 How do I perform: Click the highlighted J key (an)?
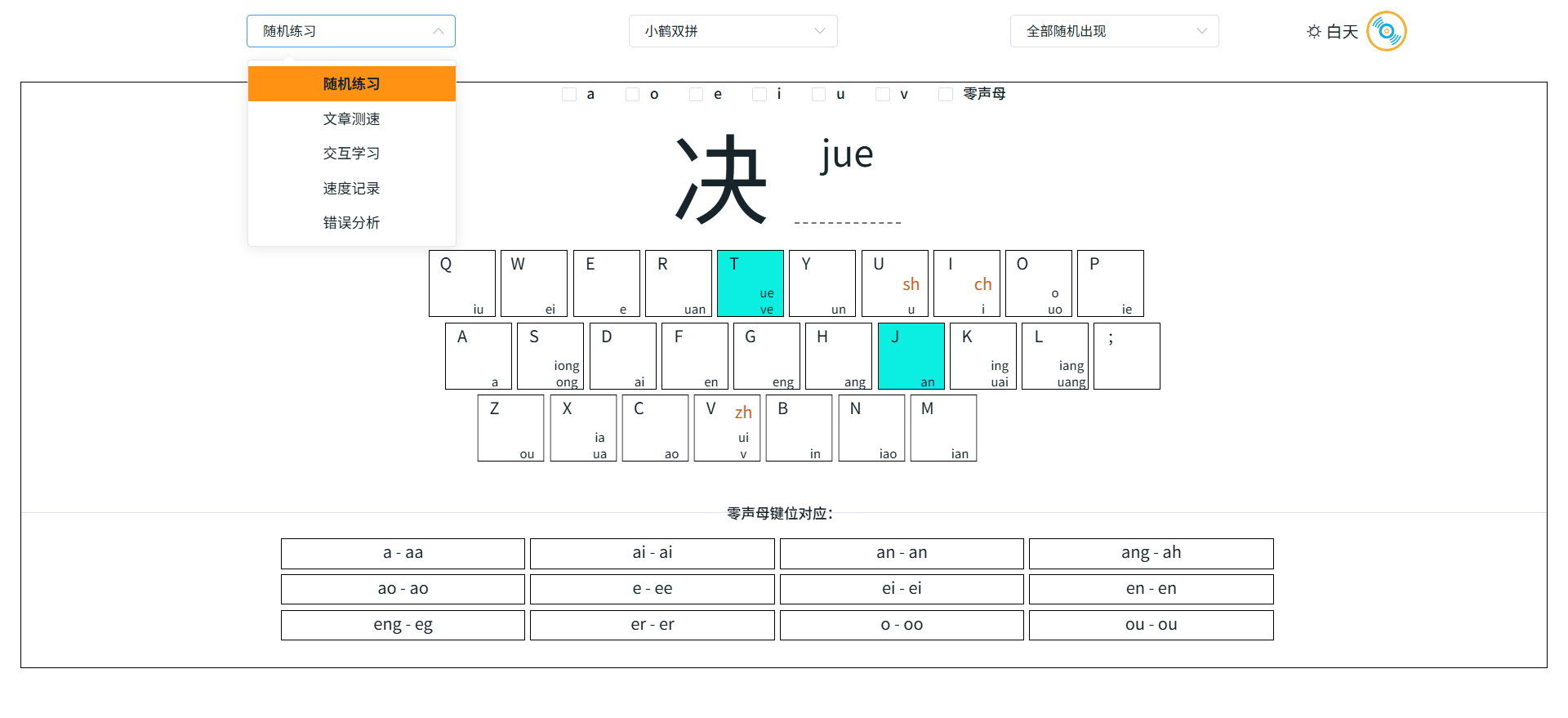click(x=911, y=356)
